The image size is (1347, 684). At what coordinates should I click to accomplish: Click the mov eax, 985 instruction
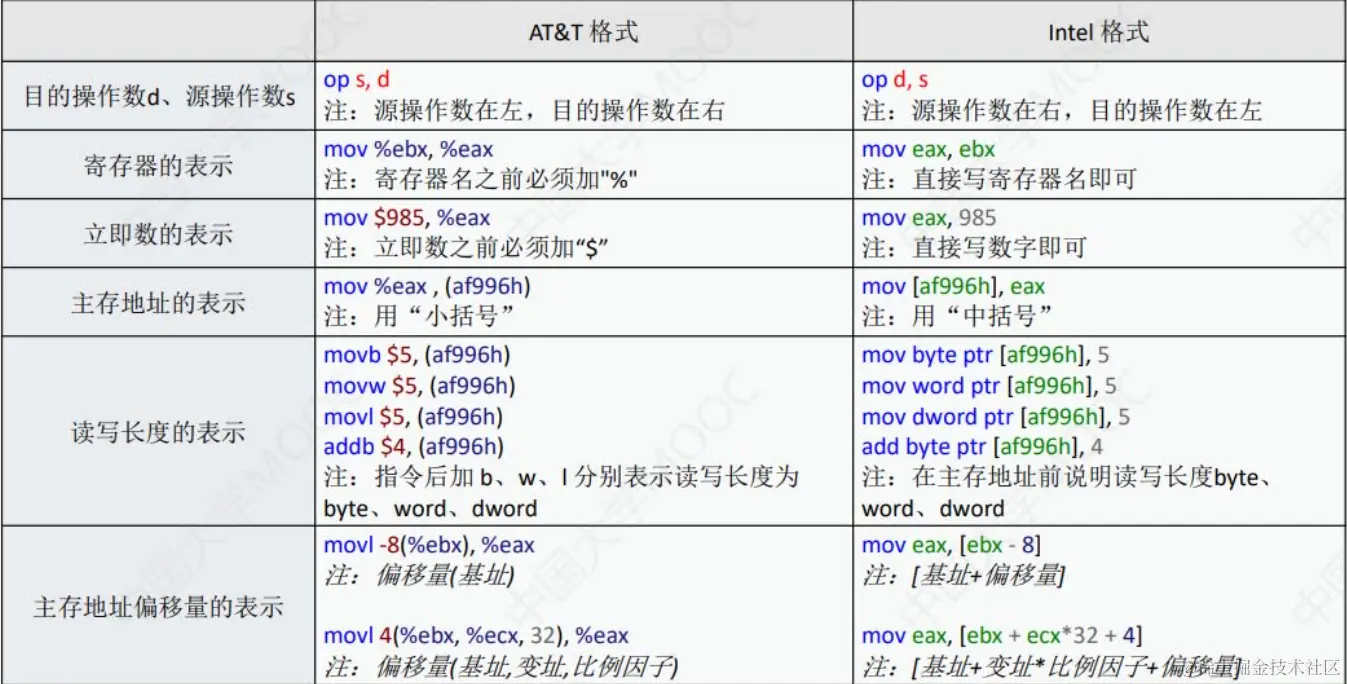click(x=925, y=217)
